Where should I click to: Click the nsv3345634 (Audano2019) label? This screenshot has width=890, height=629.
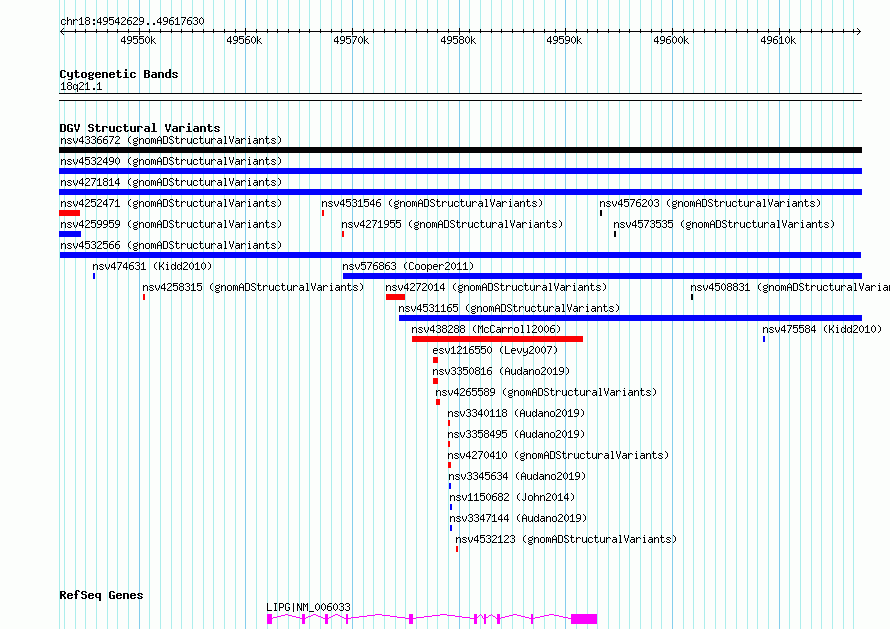click(517, 476)
